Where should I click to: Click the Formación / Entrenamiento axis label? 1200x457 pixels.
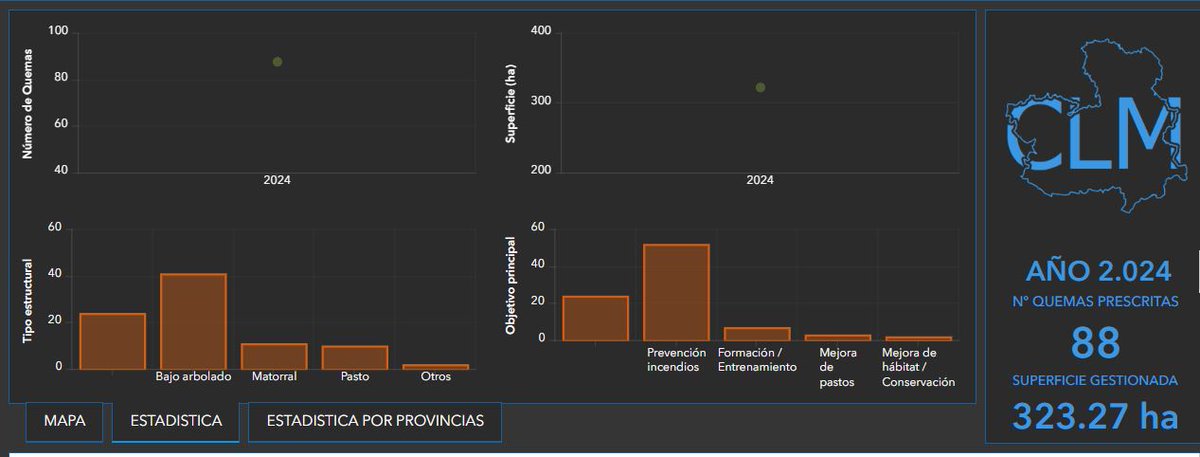click(757, 360)
